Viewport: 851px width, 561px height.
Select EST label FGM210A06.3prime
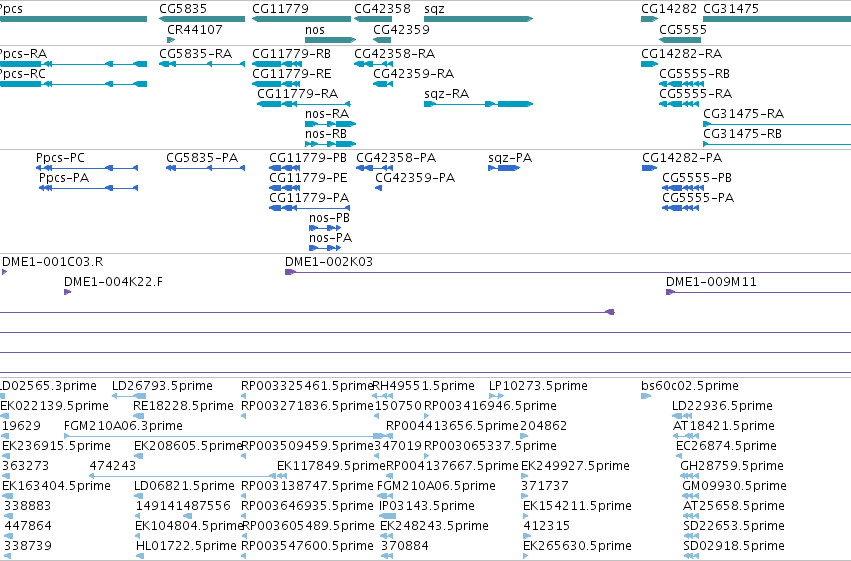pos(123,426)
